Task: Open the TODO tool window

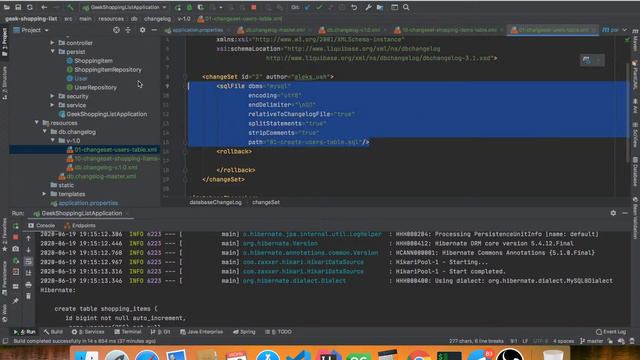Action: tap(278, 332)
